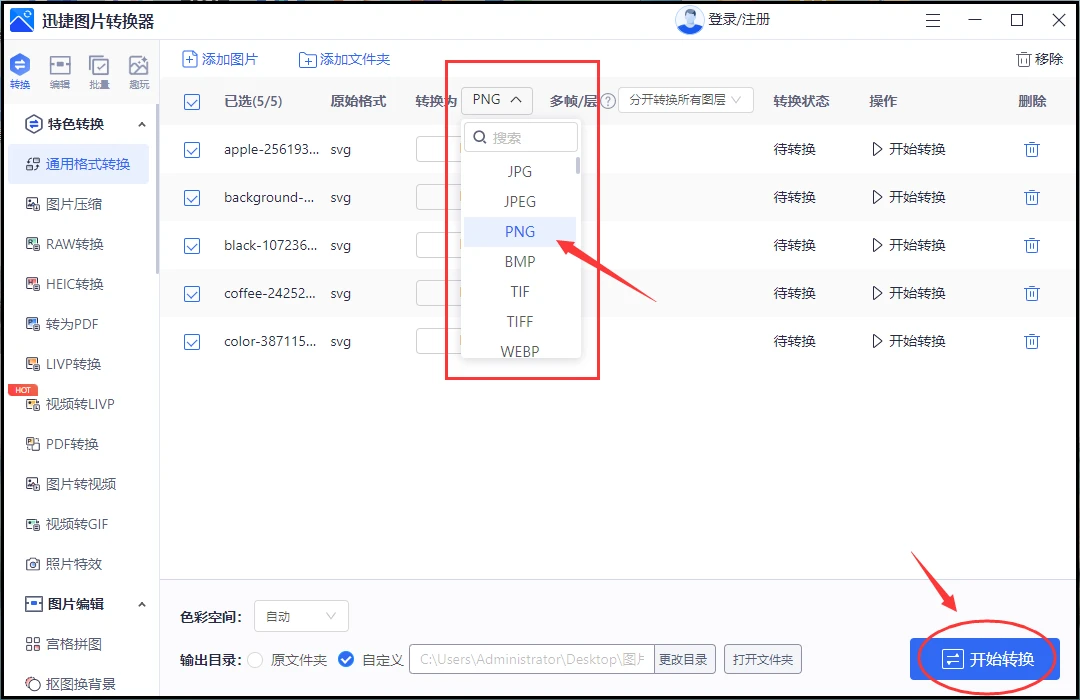Choose WEBP in format list
Screen dimensions: 1080x700
[520, 350]
